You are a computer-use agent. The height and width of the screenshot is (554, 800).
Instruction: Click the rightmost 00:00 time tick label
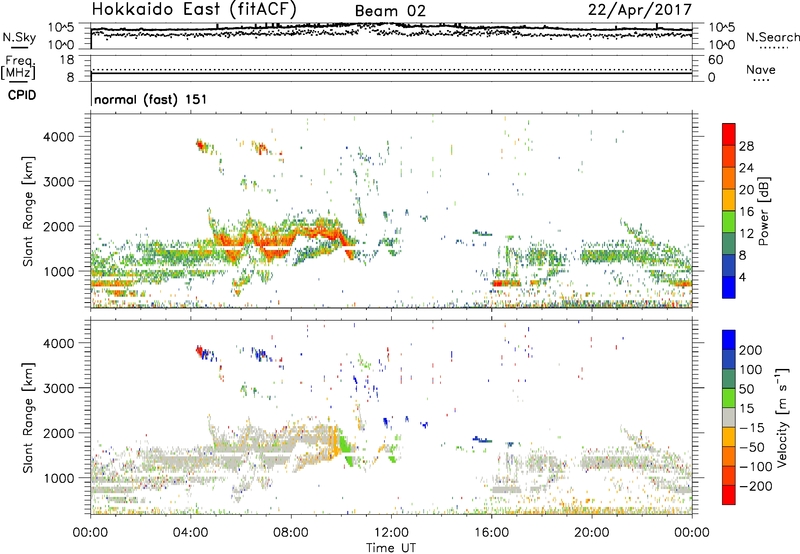click(692, 533)
